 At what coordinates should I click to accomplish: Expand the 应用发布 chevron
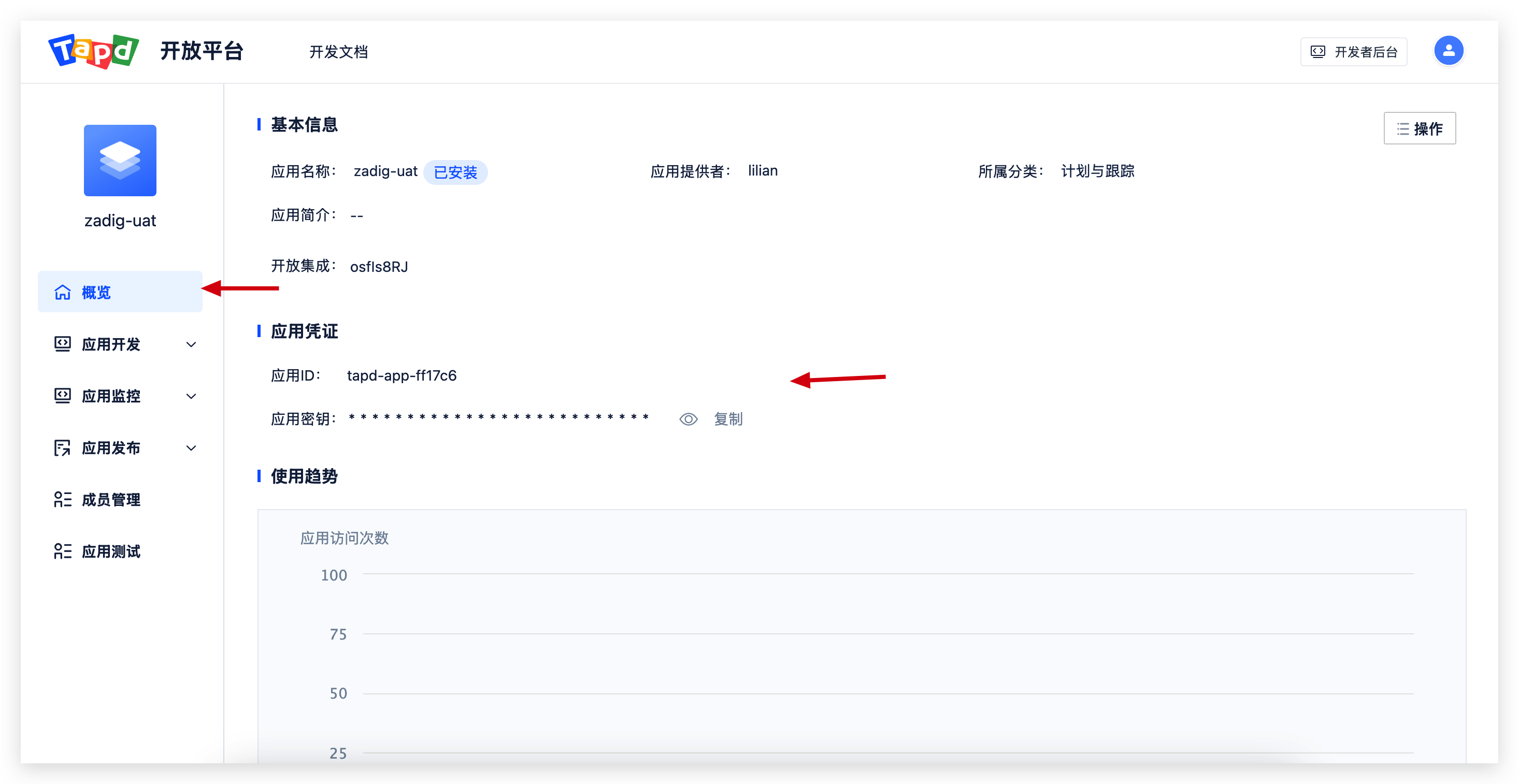191,448
